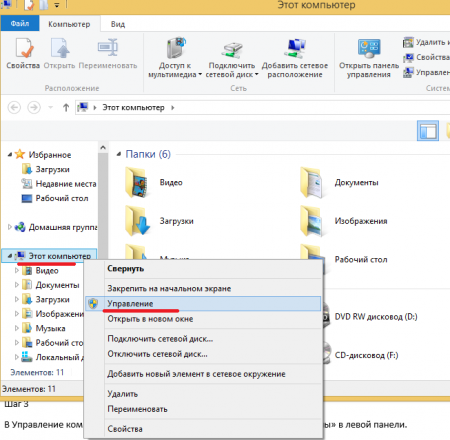Image resolution: width=450 pixels, height=440 pixels.
Task: Open the Изображения folder icon
Action: (x=311, y=221)
